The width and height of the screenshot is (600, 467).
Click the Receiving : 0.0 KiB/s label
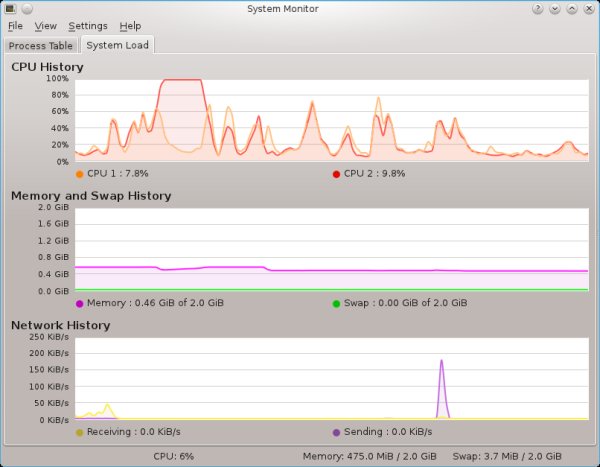click(134, 432)
